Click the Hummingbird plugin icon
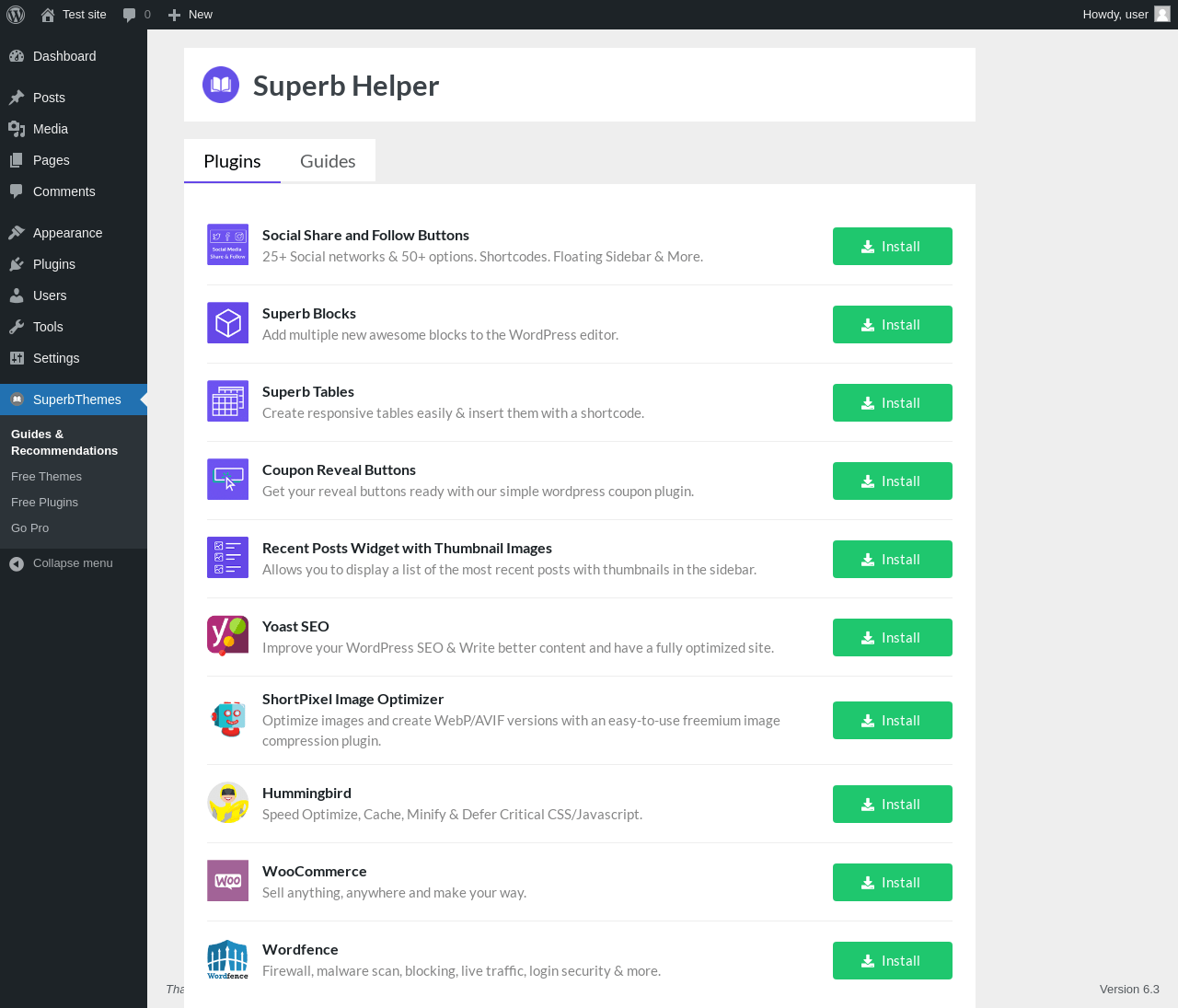The image size is (1178, 1008). [227, 803]
